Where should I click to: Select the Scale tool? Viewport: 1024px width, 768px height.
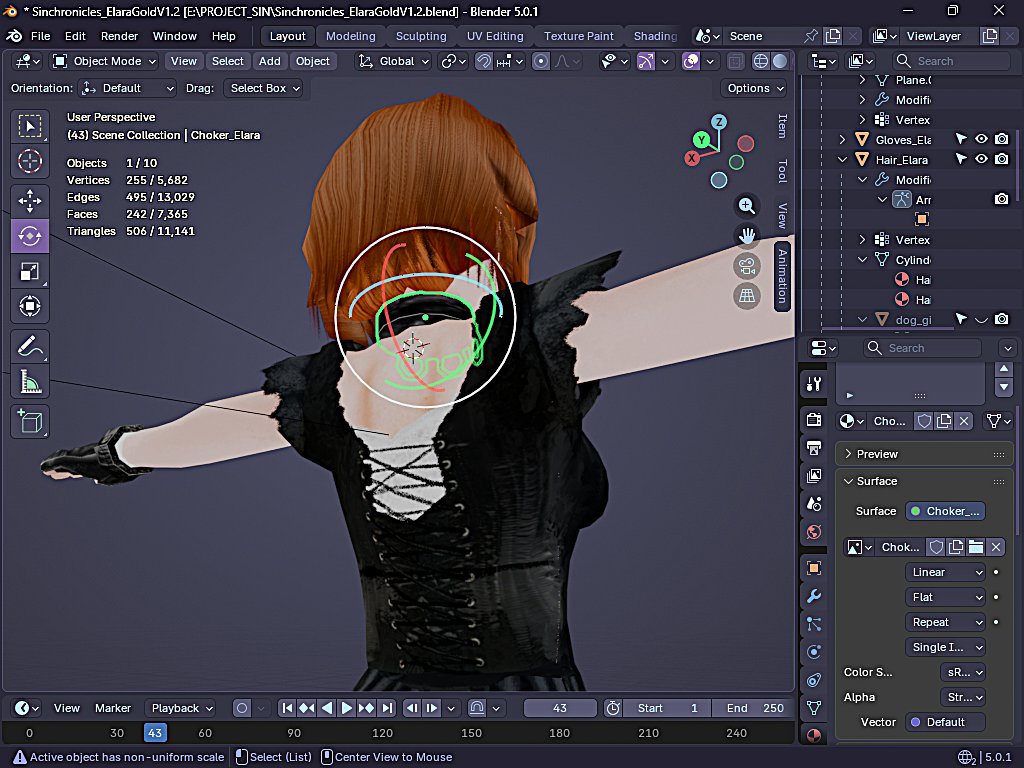[30, 271]
